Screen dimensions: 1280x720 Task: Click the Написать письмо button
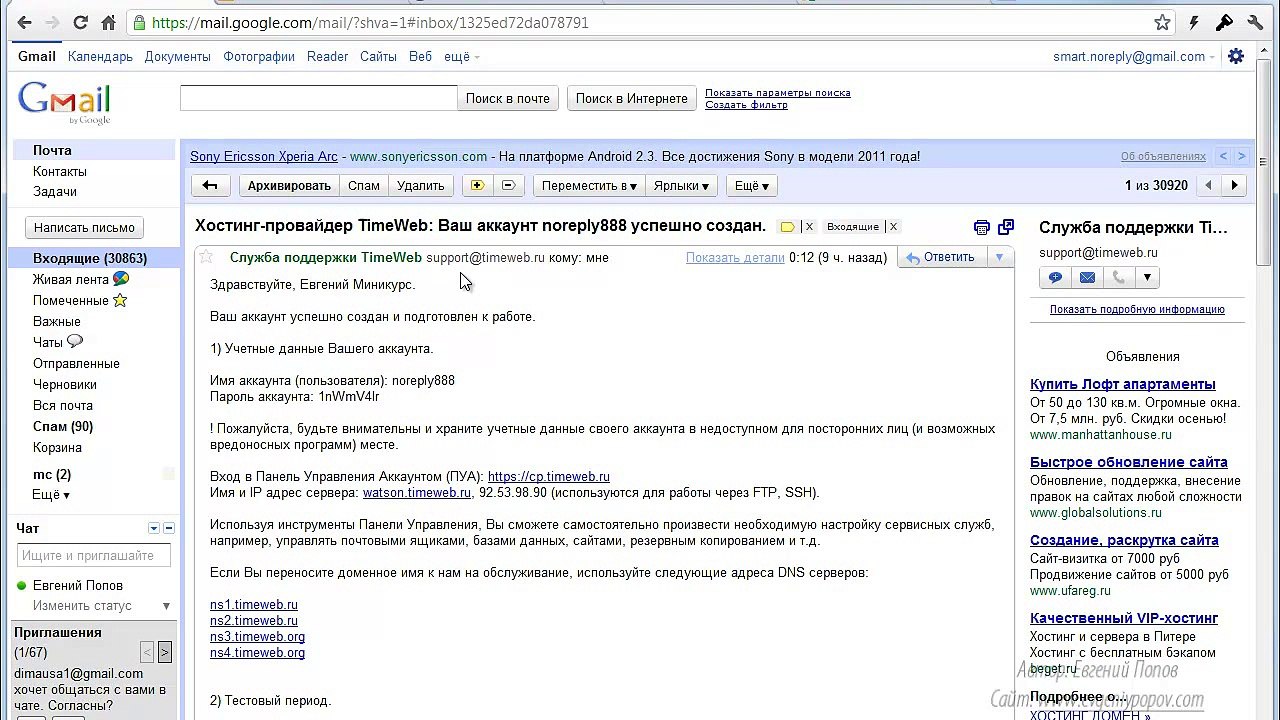[x=84, y=228]
